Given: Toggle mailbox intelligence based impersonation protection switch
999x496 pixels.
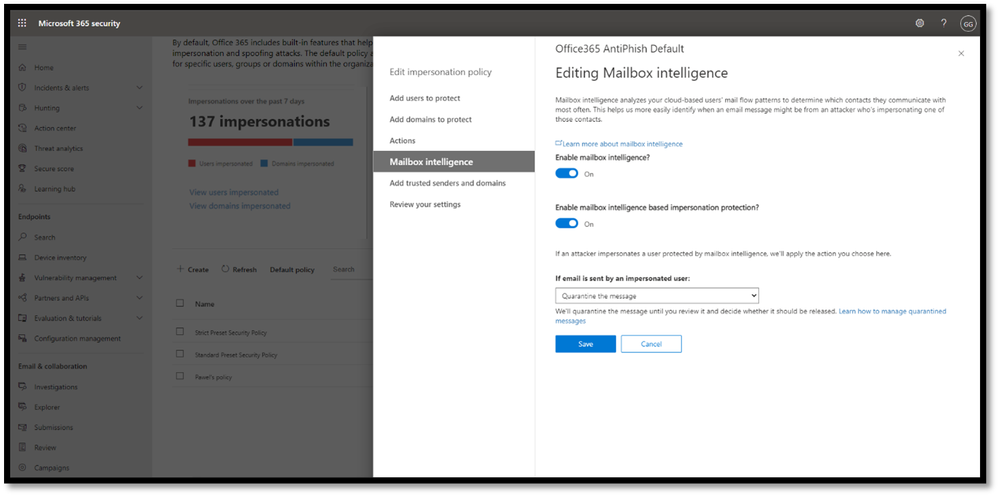Looking at the screenshot, I should pos(566,223).
